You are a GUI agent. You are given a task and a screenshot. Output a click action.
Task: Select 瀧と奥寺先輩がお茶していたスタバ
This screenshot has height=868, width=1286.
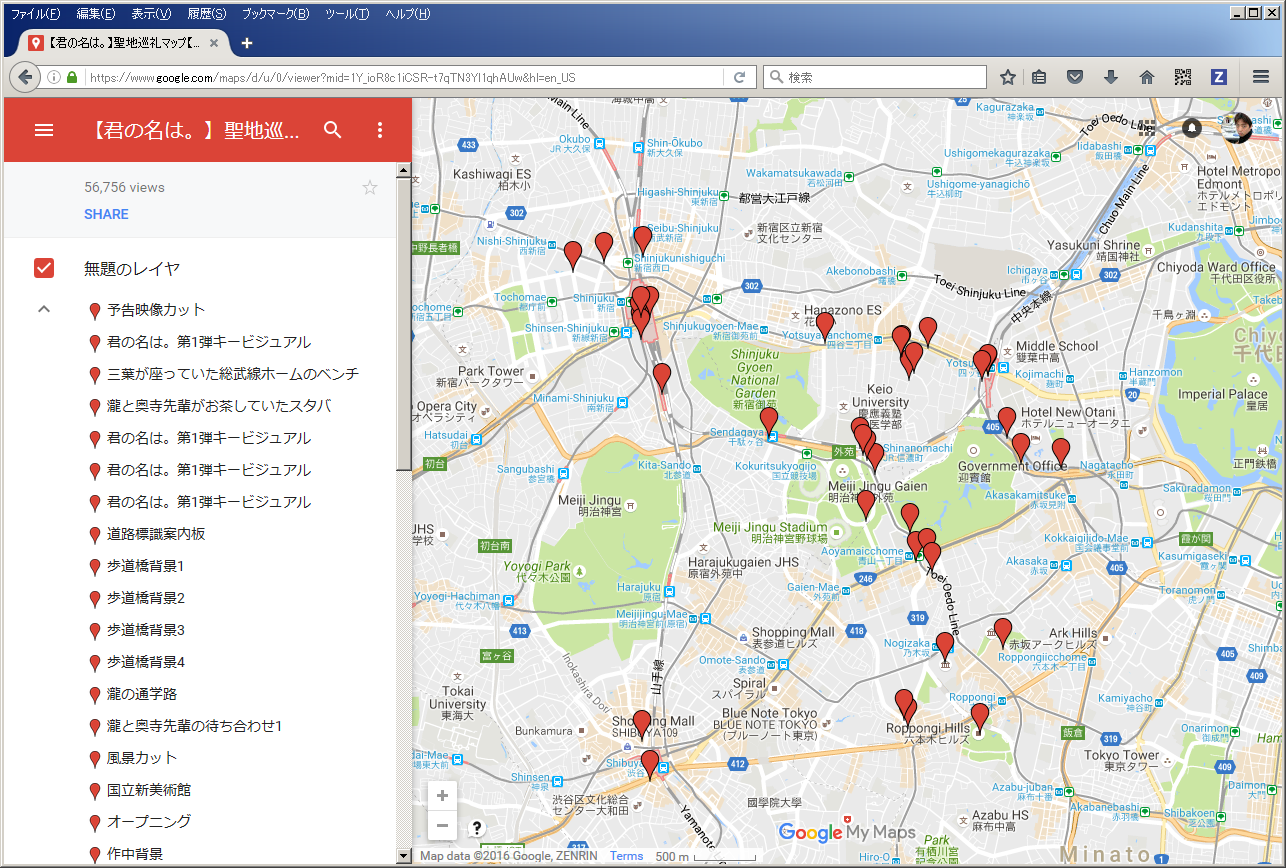pyautogui.click(x=219, y=406)
